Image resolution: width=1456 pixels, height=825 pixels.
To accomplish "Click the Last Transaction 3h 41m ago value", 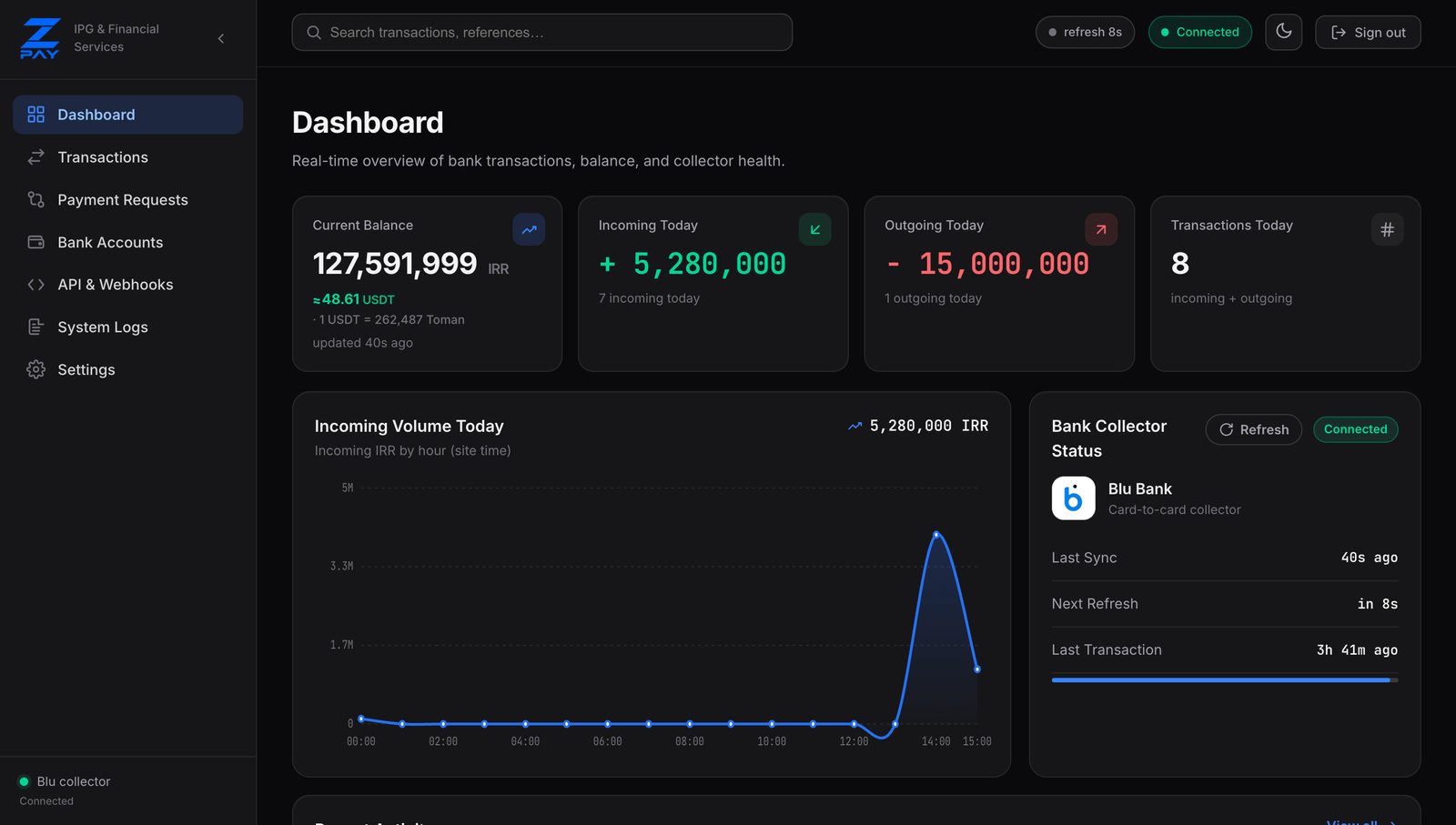I will tap(1357, 650).
